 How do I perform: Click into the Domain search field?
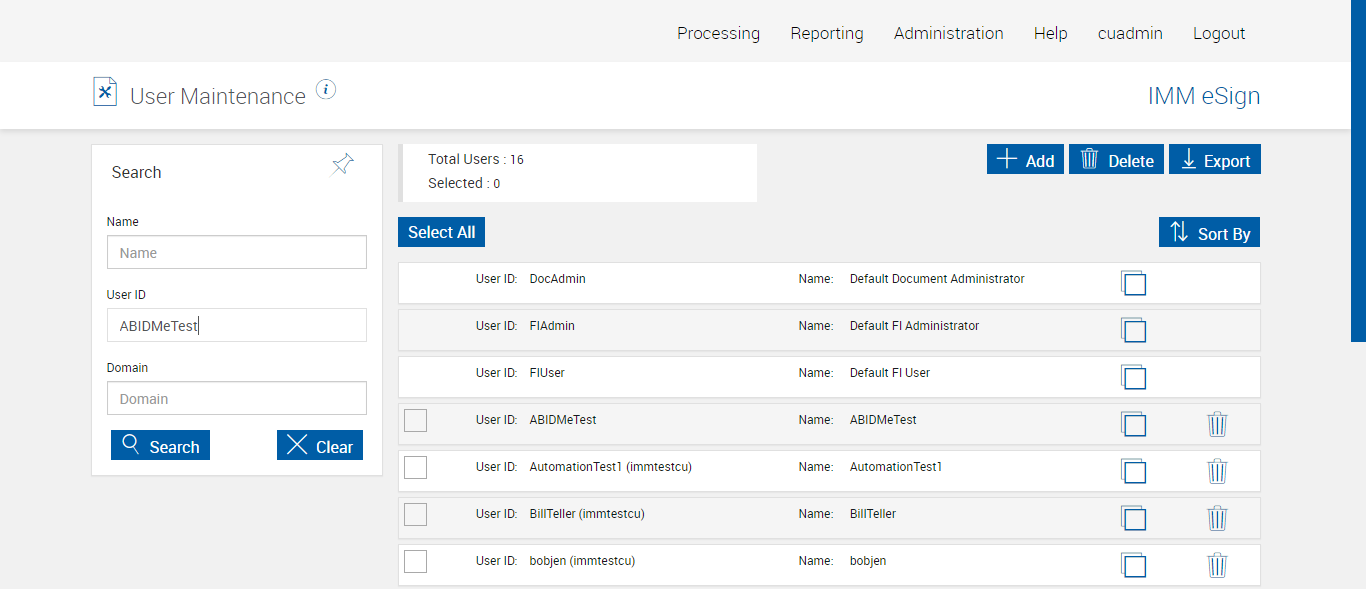pyautogui.click(x=237, y=398)
